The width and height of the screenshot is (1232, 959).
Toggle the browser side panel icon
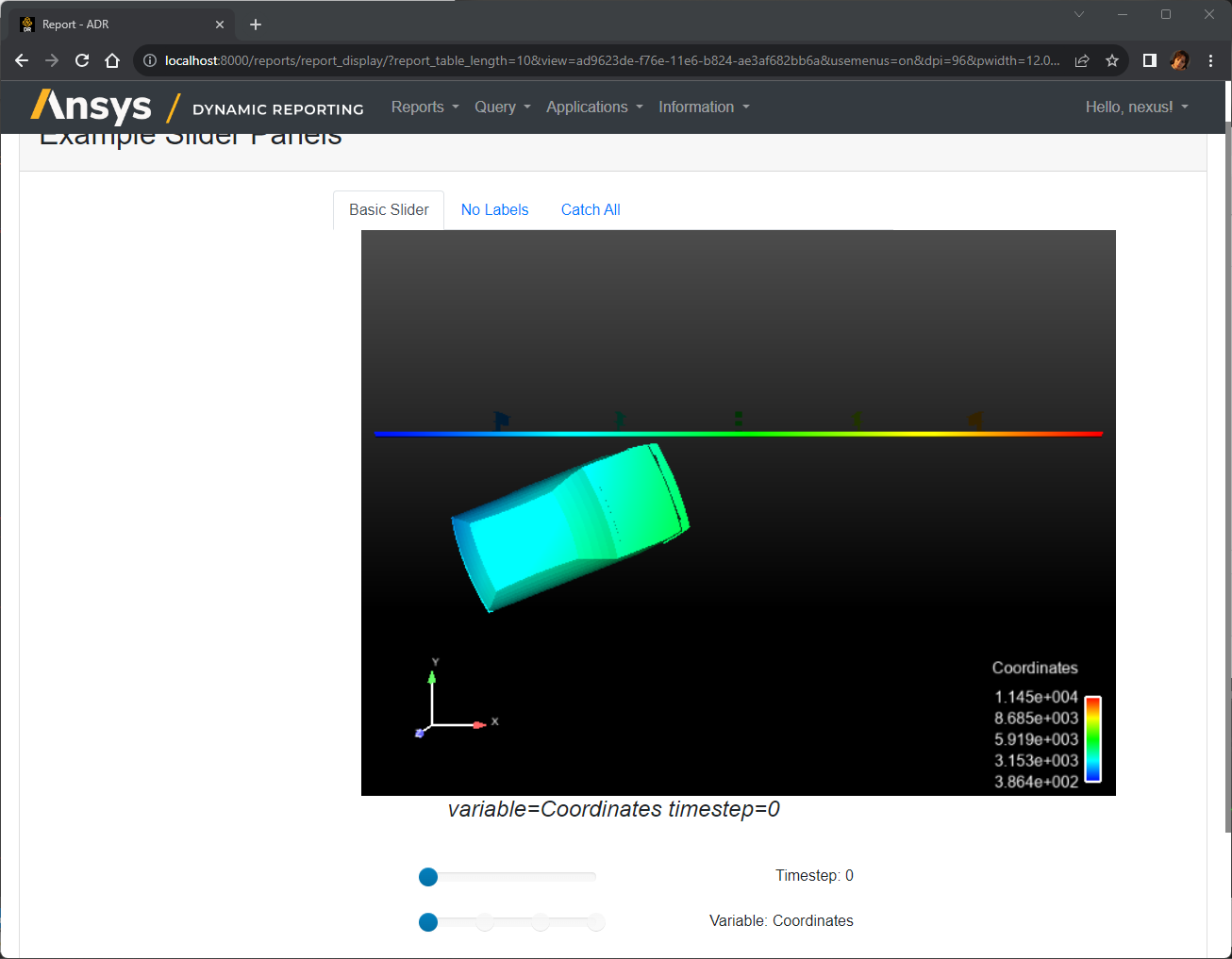click(1149, 60)
